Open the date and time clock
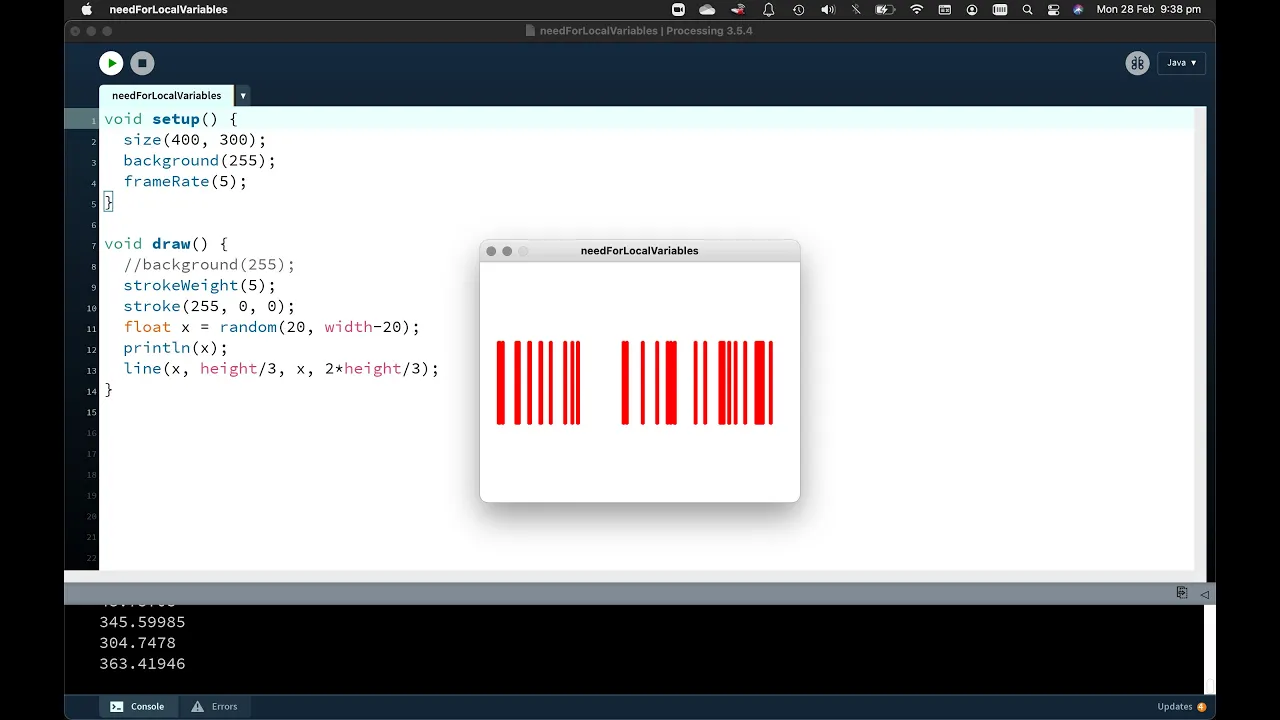 coord(1148,9)
